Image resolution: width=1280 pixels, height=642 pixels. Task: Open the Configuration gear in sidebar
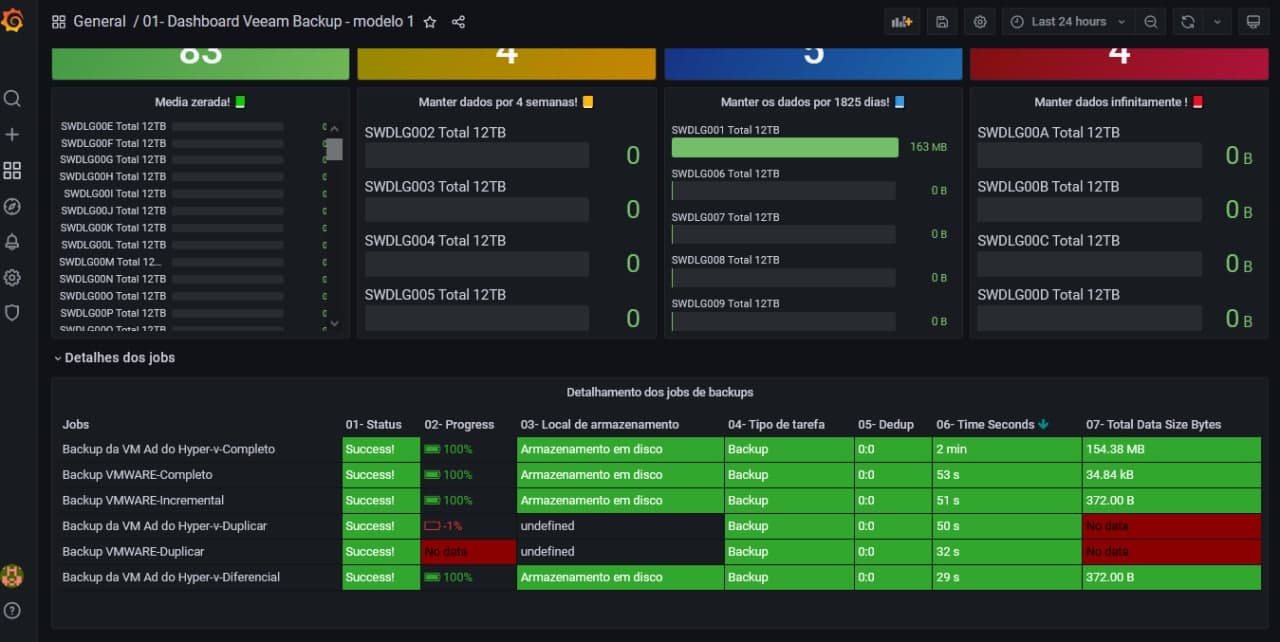point(12,277)
